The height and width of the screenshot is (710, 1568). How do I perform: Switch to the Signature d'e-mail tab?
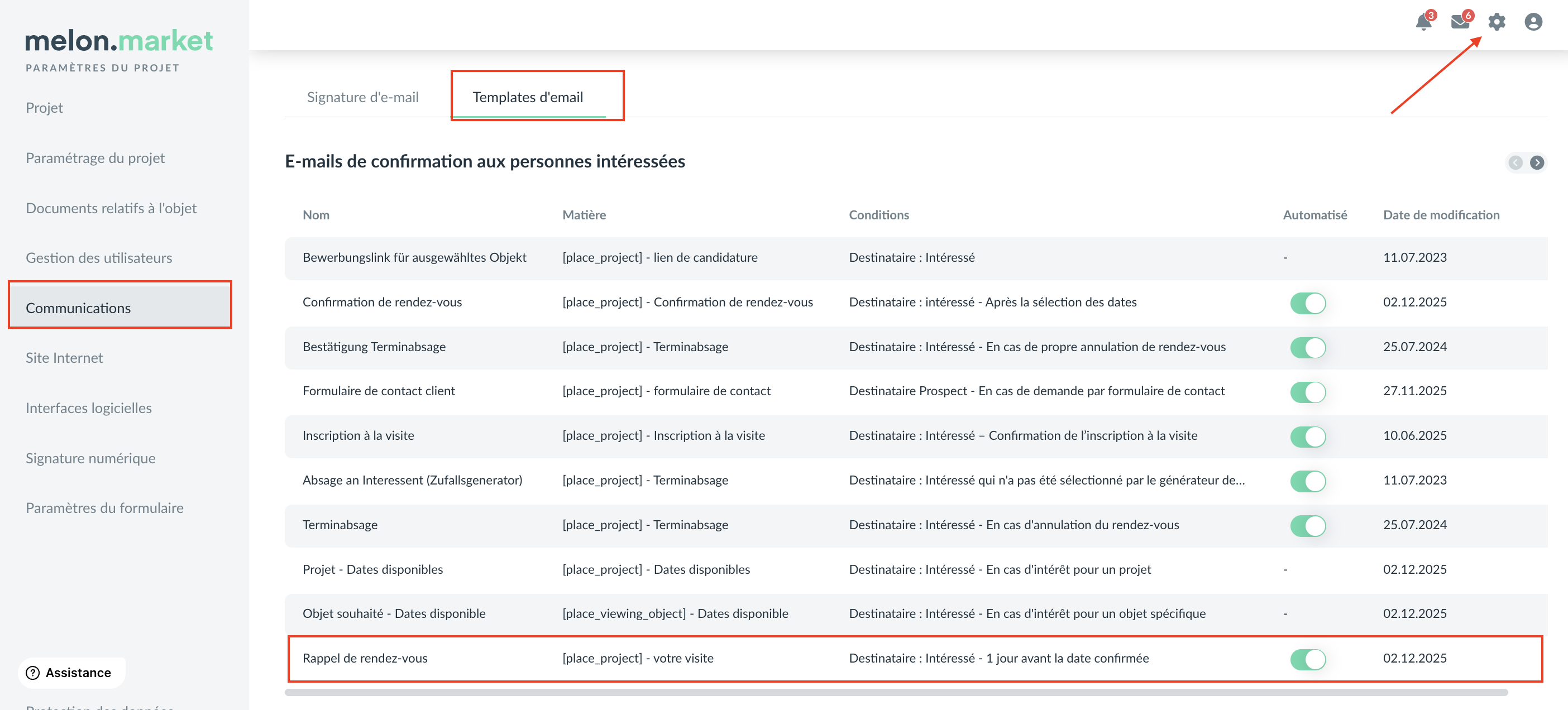[362, 97]
